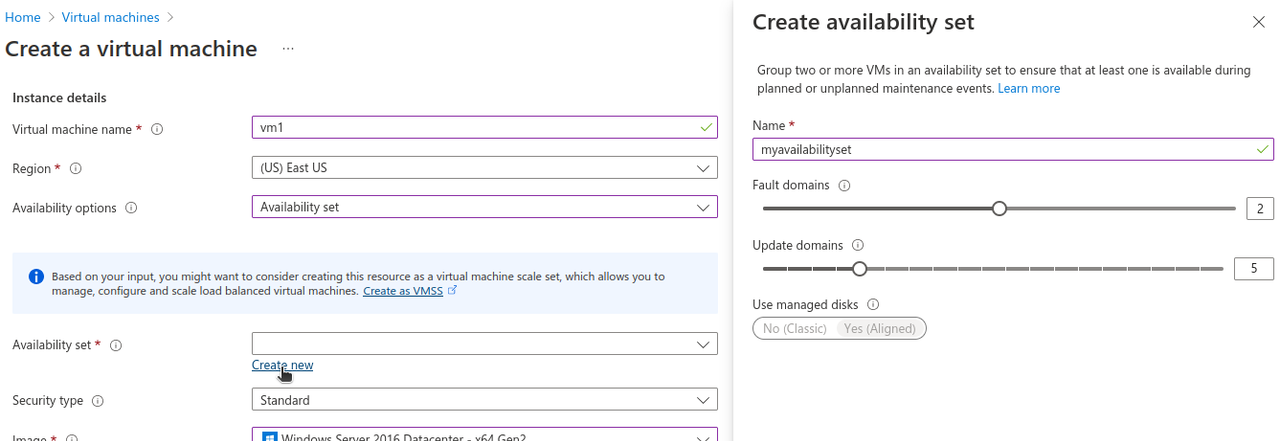This screenshot has height=441, width=1280.
Task: Expand the Availability options dropdown
Action: point(484,207)
